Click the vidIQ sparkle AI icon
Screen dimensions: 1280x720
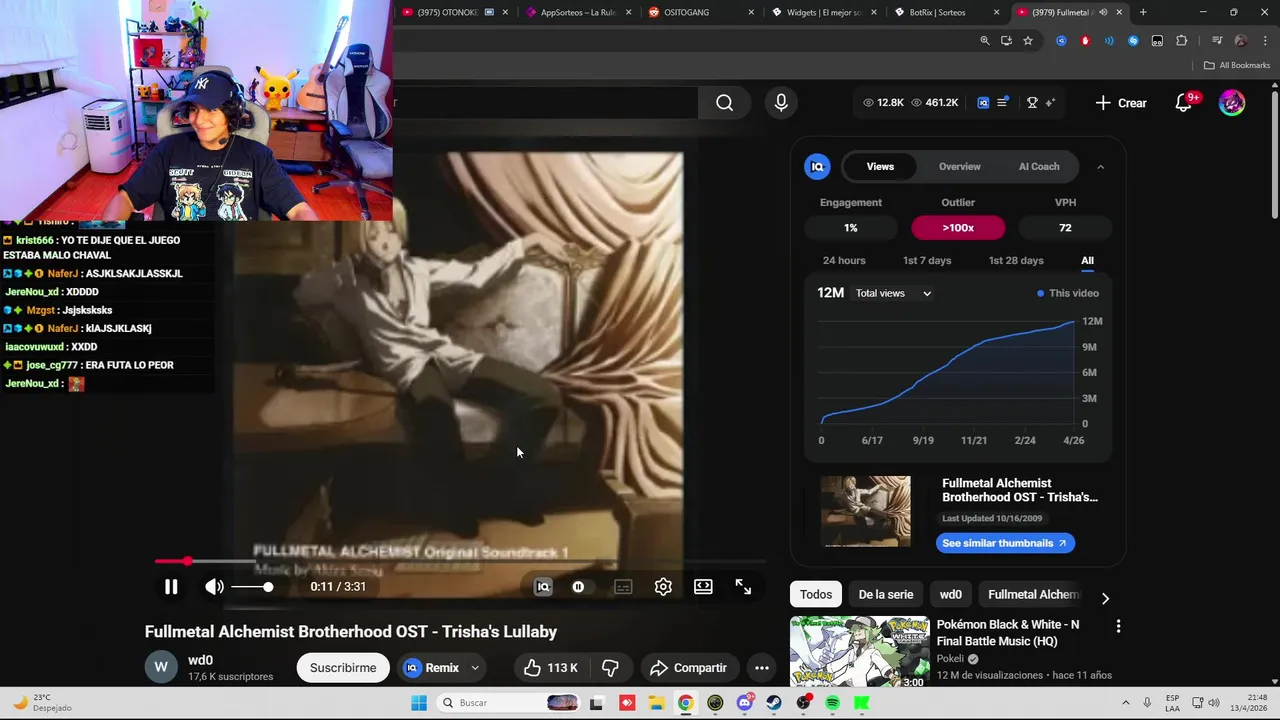pyautogui.click(x=1050, y=103)
